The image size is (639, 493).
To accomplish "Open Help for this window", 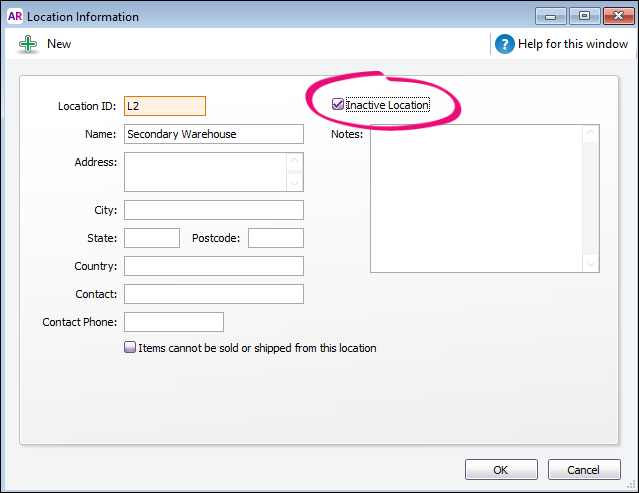I will click(x=505, y=44).
